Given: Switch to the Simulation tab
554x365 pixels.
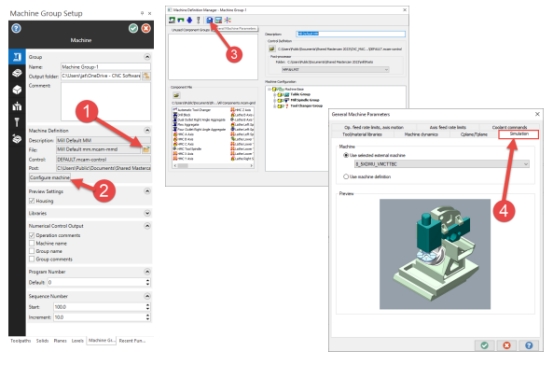Looking at the screenshot, I should [519, 134].
